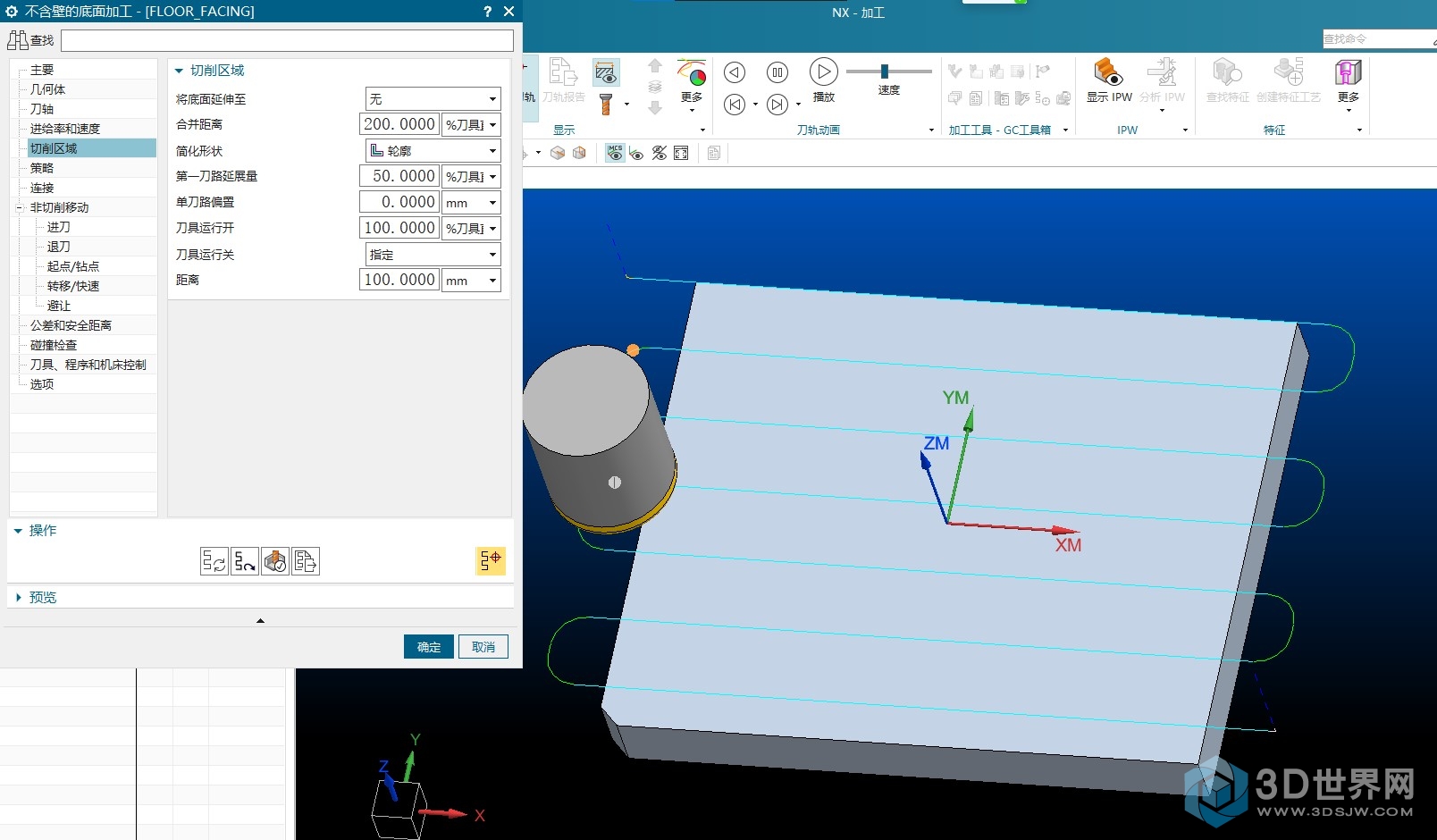Open the pink Feature More icon
Viewport: 1437px width, 840px height.
point(1348,80)
